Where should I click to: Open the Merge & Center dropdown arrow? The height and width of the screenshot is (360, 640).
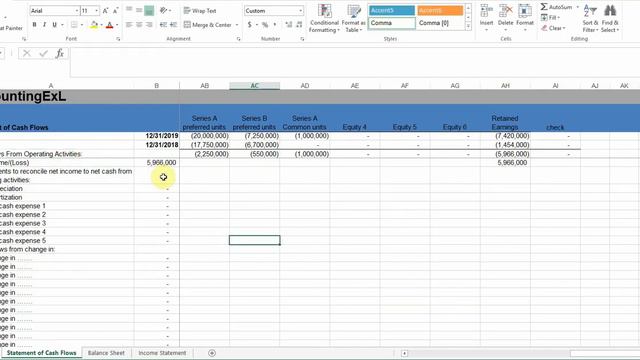(237, 25)
